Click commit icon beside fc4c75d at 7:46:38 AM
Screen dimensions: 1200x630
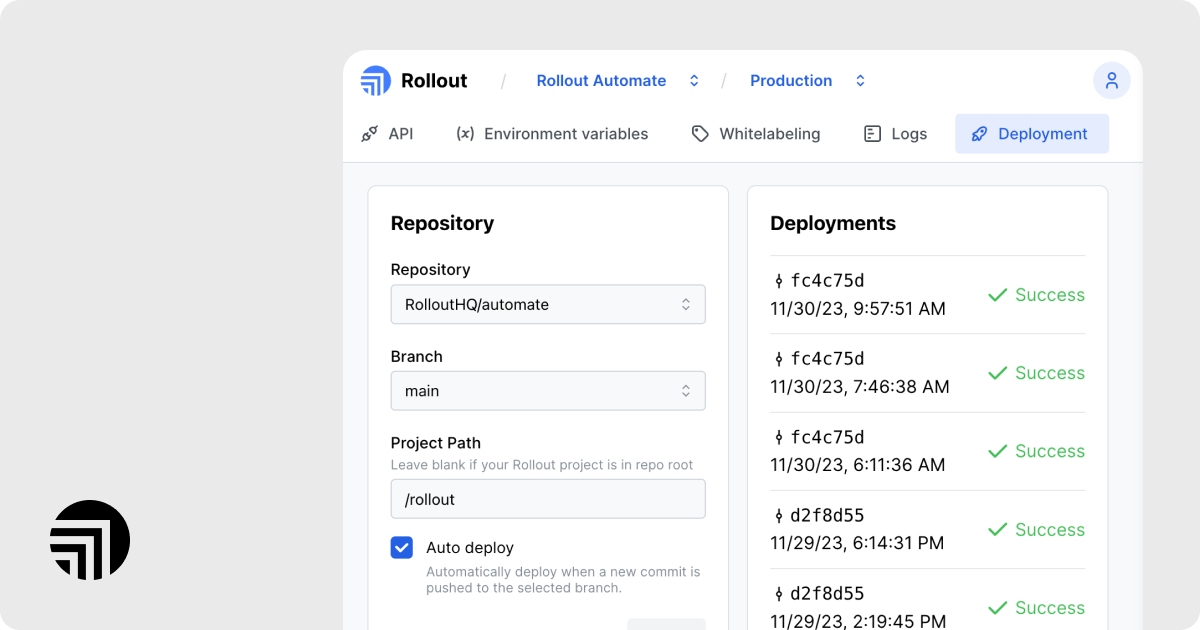[779, 359]
